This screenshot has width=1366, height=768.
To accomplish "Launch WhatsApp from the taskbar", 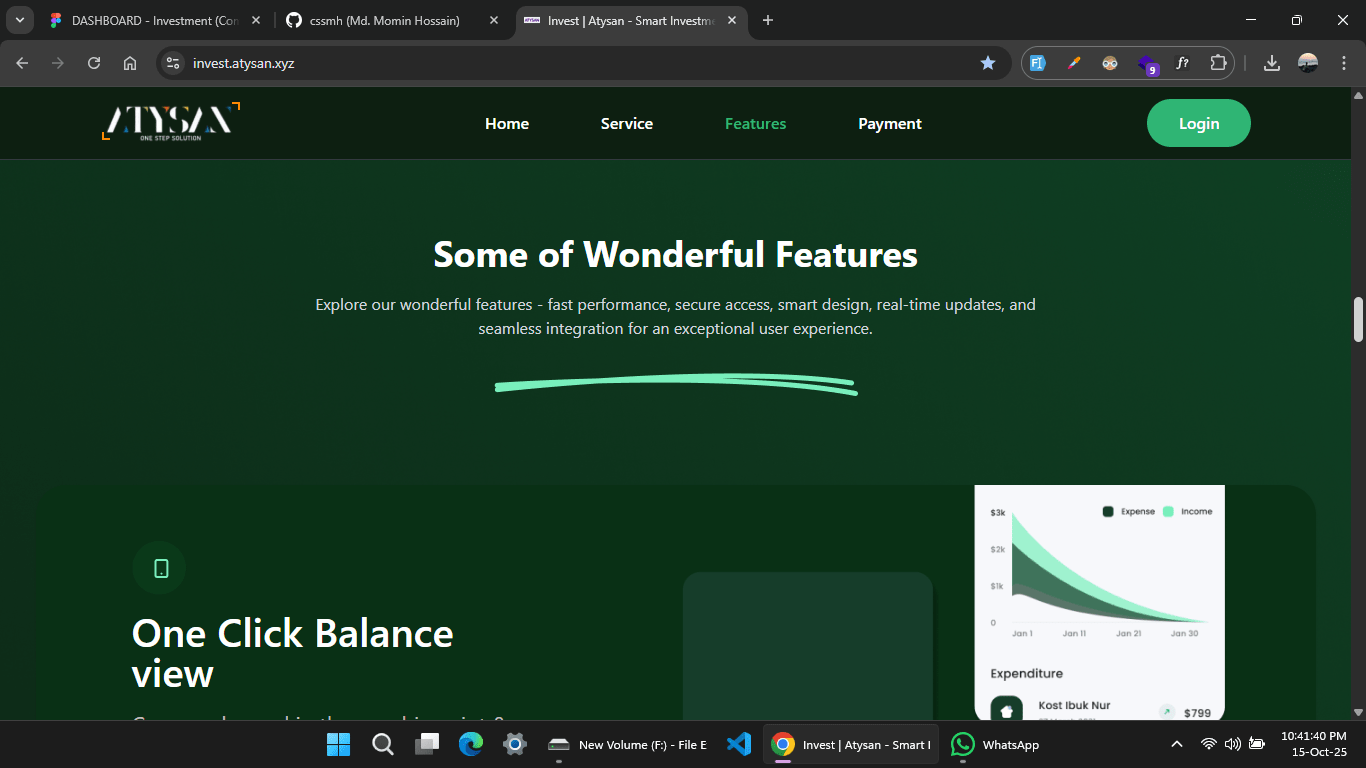I will (x=994, y=744).
